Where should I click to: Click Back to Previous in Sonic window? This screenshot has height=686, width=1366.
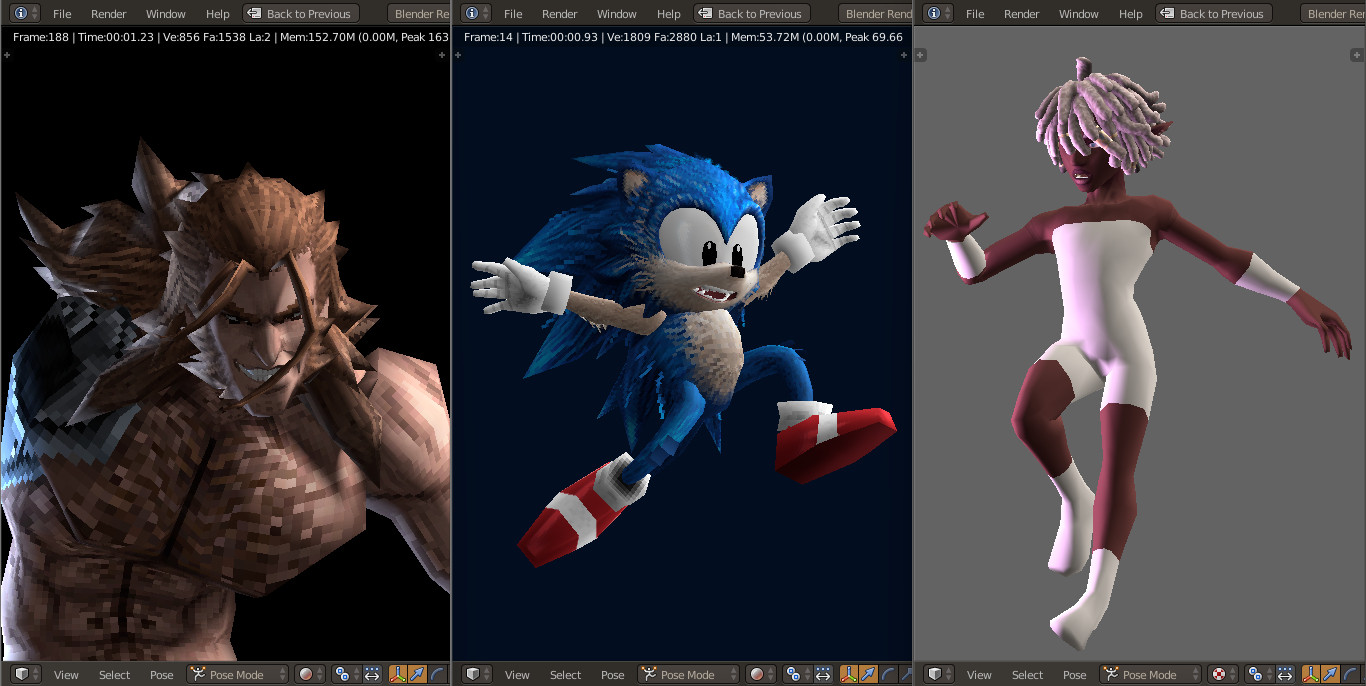[x=752, y=13]
